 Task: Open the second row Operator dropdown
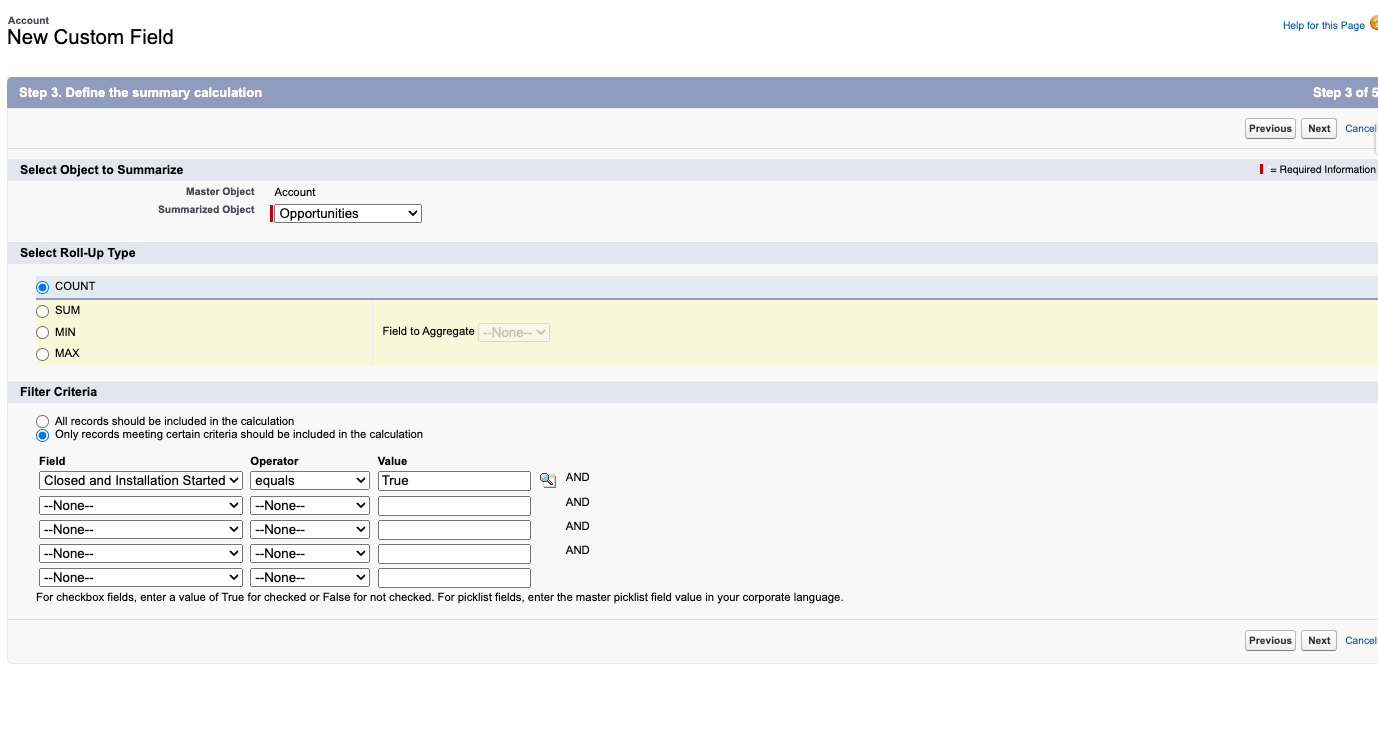310,506
